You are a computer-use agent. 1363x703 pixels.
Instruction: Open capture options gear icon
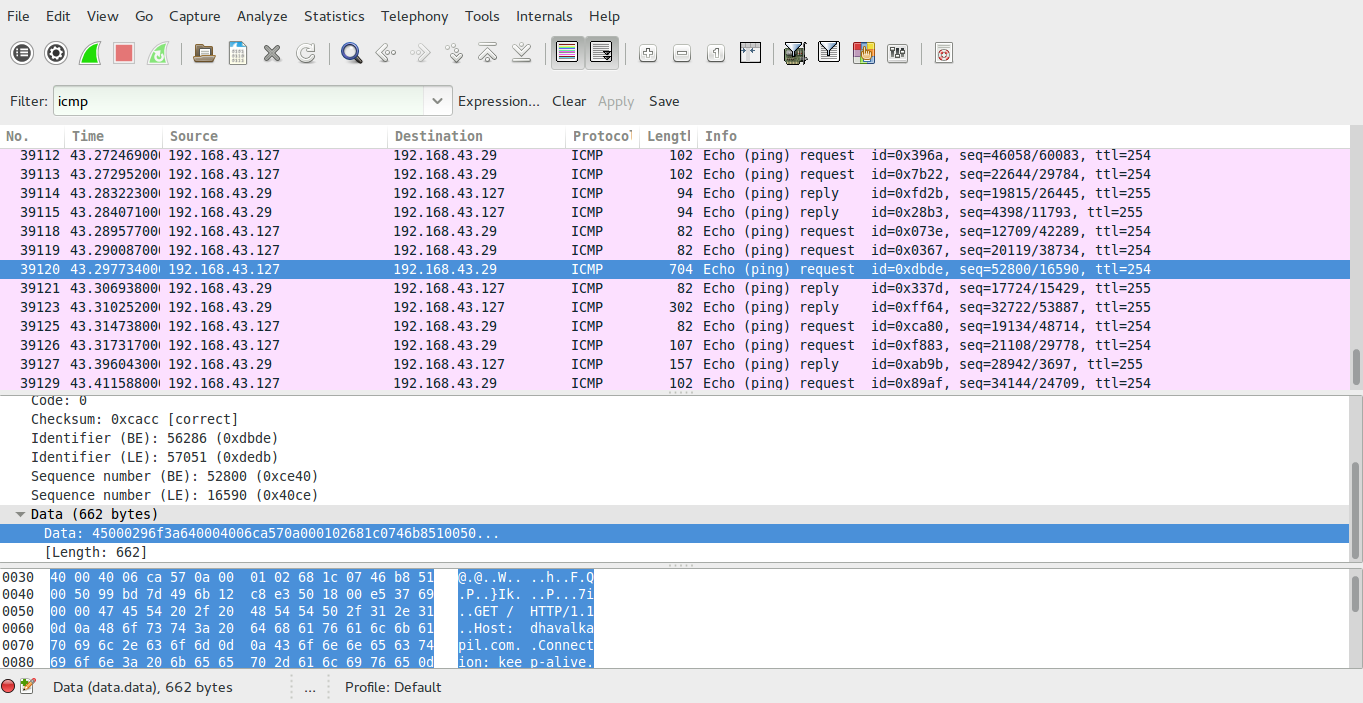pos(56,53)
